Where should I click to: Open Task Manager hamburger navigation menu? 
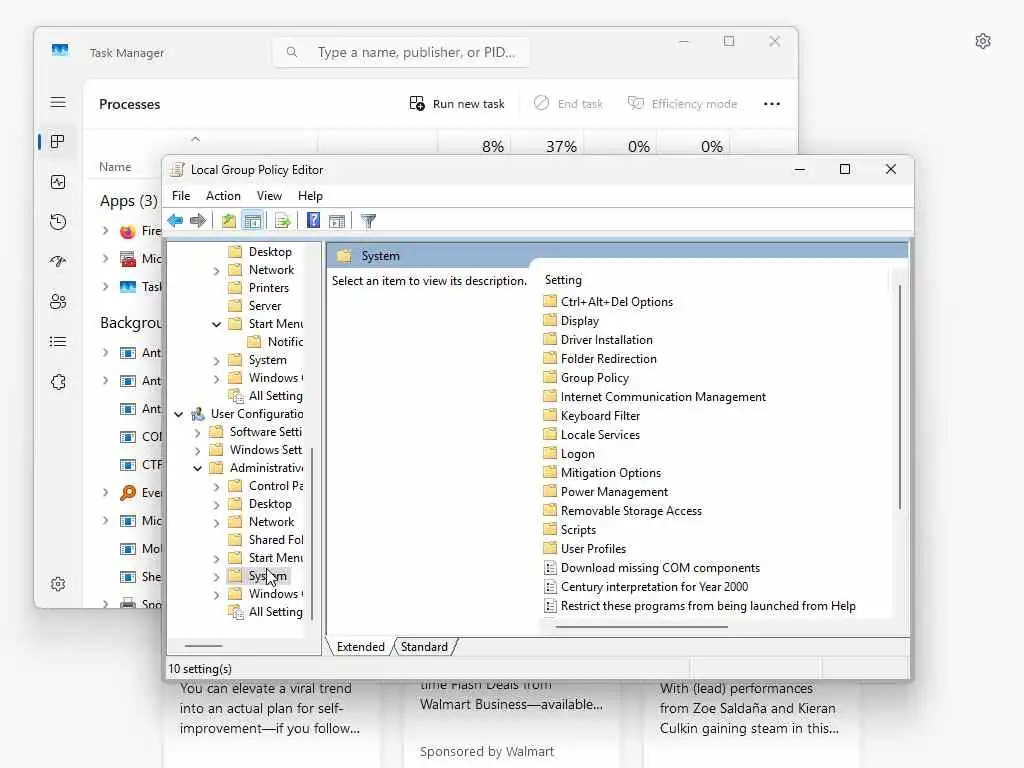tap(58, 102)
